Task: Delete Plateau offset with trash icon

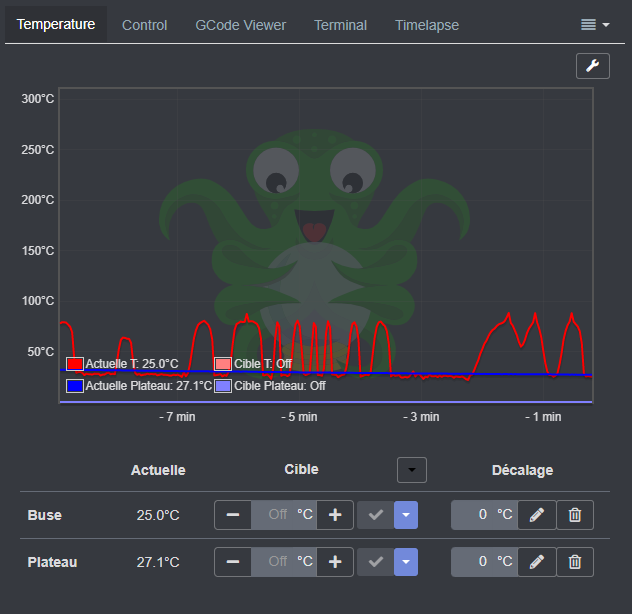Action: 575,562
